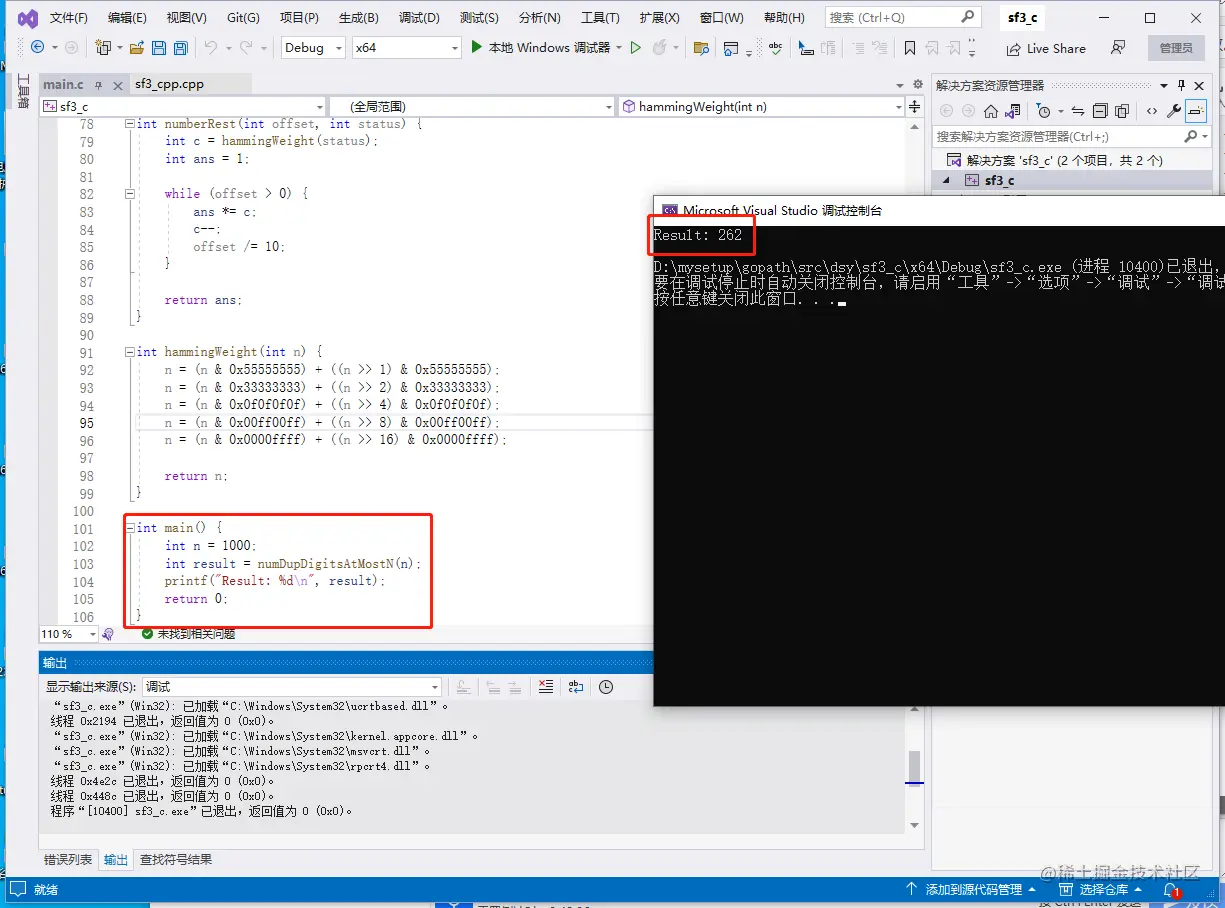Switch to the sf3_cpp.cpp tab
1225x908 pixels.
[x=170, y=85]
